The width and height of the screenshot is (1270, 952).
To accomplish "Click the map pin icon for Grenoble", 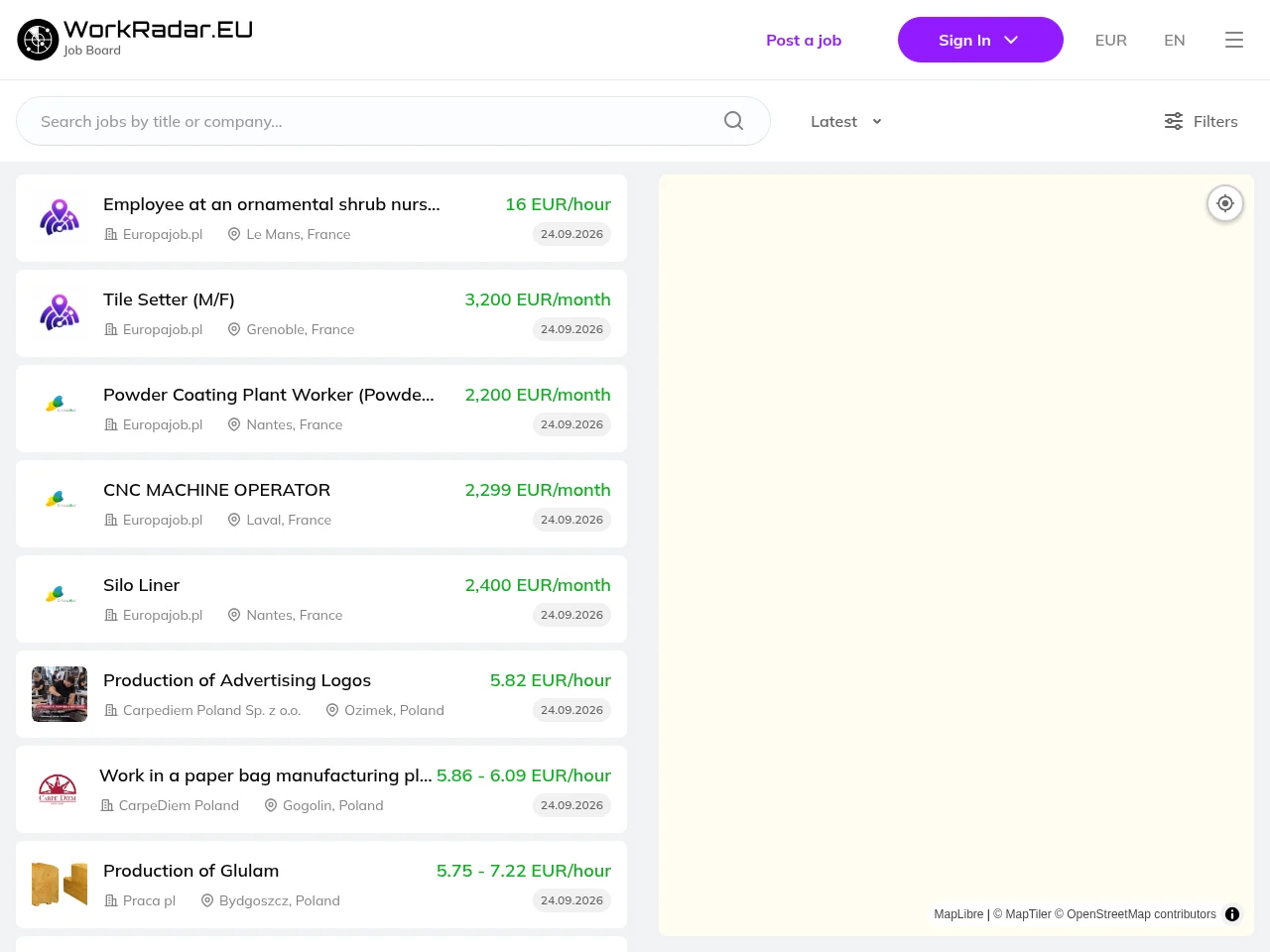I will point(234,329).
